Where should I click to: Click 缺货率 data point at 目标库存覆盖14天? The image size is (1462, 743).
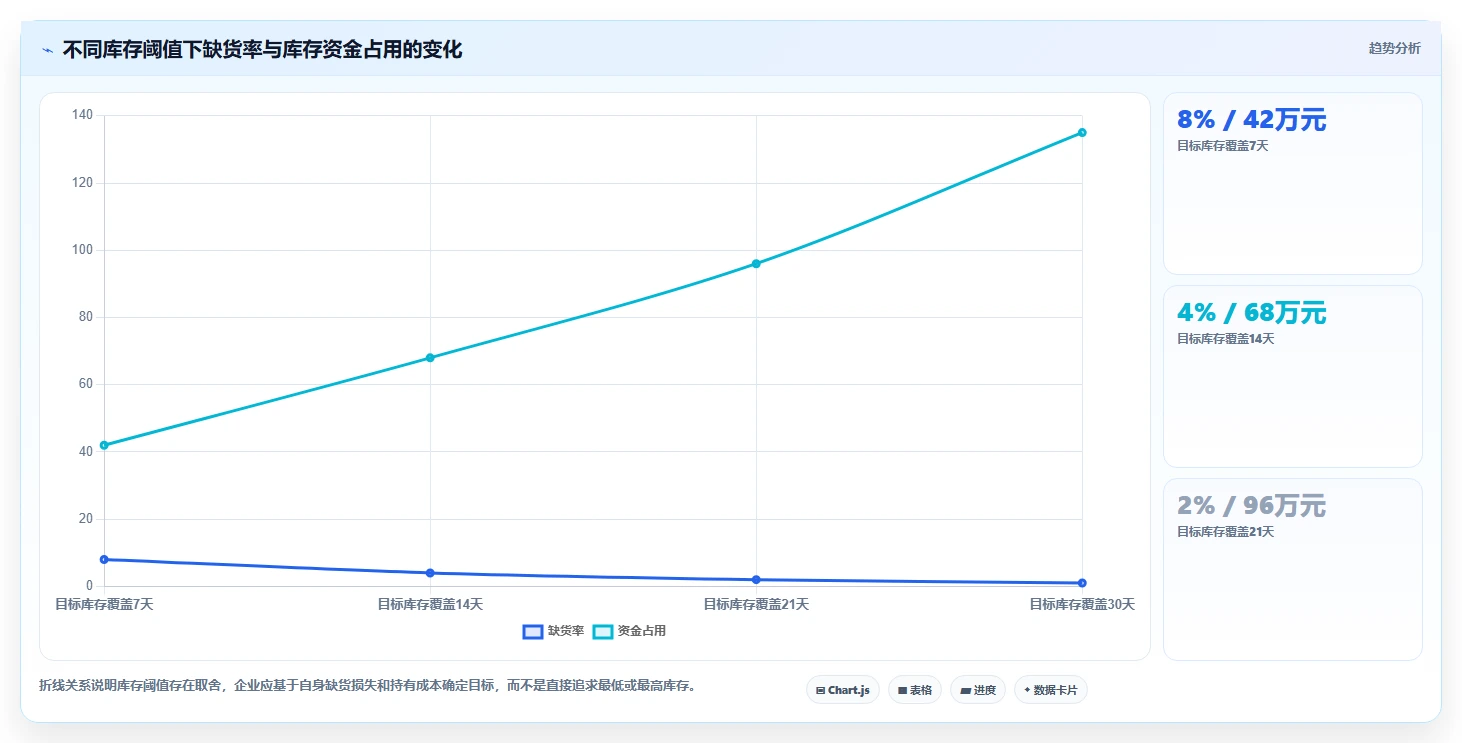pyautogui.click(x=430, y=573)
